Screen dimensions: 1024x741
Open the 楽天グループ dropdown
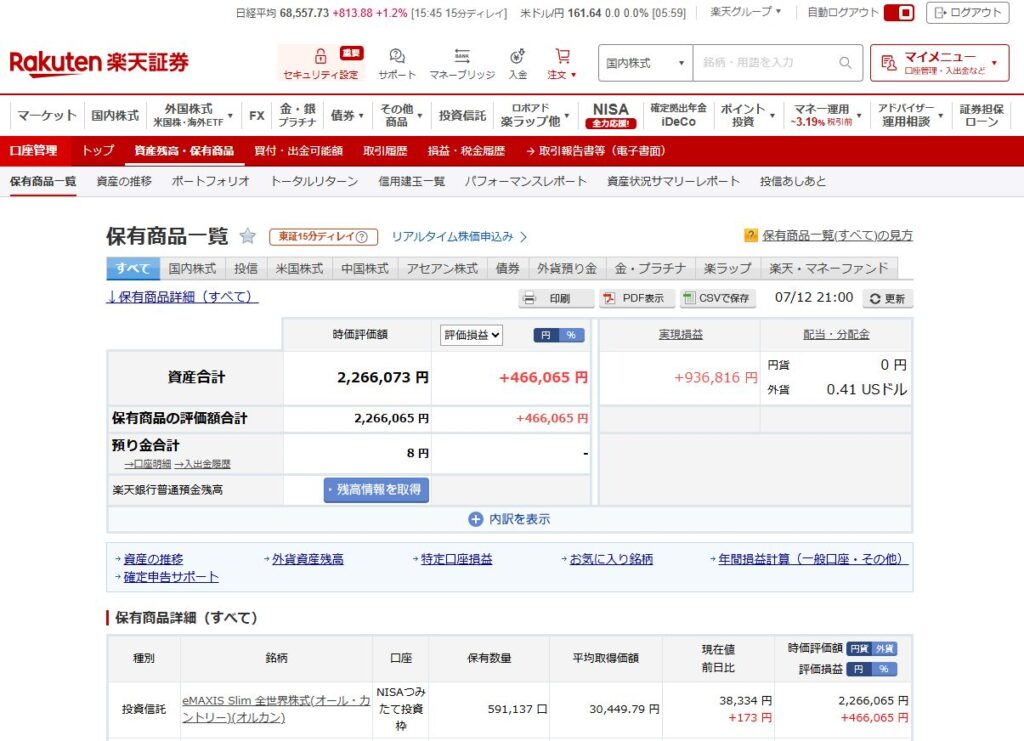click(x=746, y=12)
